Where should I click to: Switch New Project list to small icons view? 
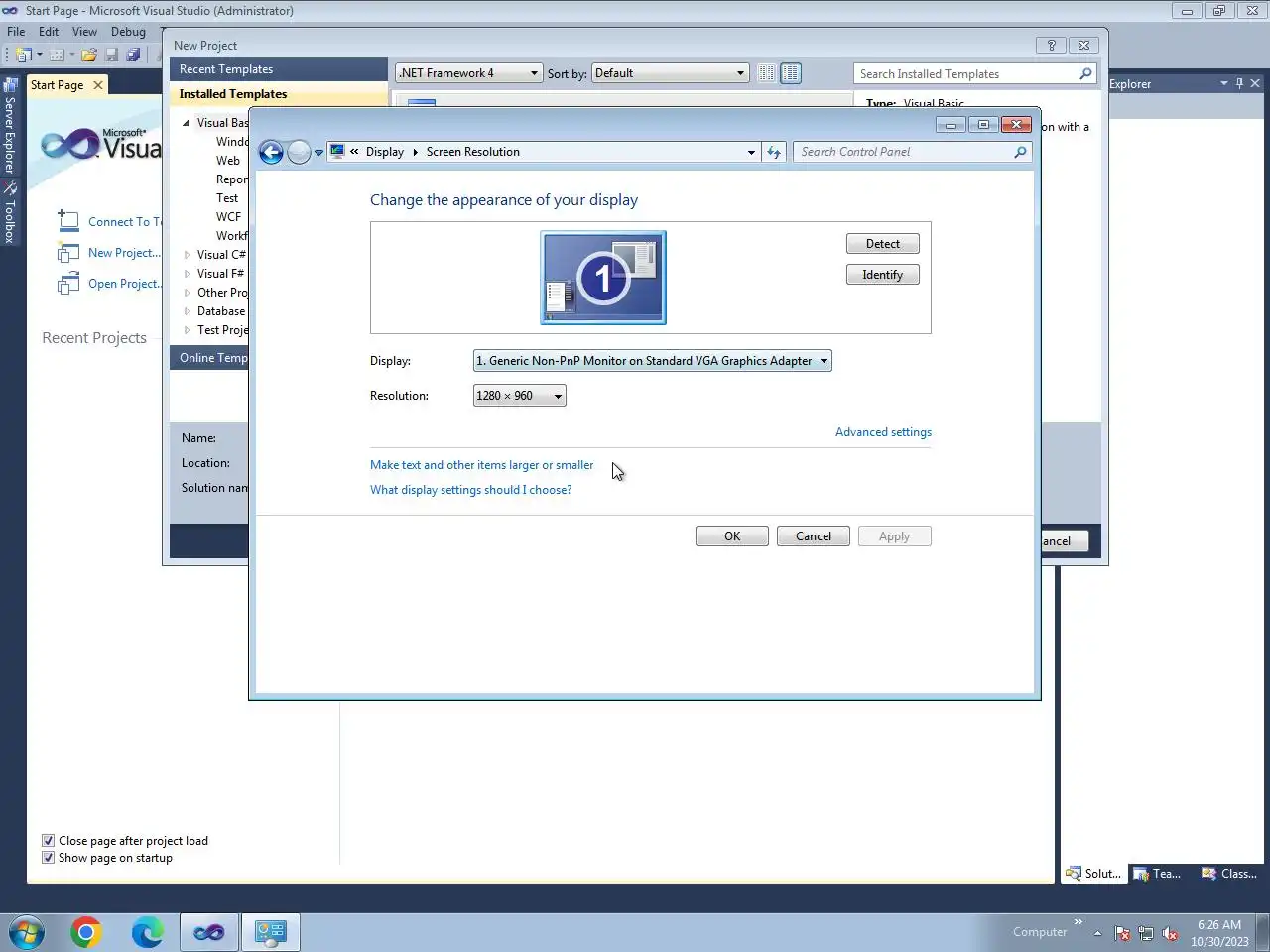pyautogui.click(x=766, y=73)
